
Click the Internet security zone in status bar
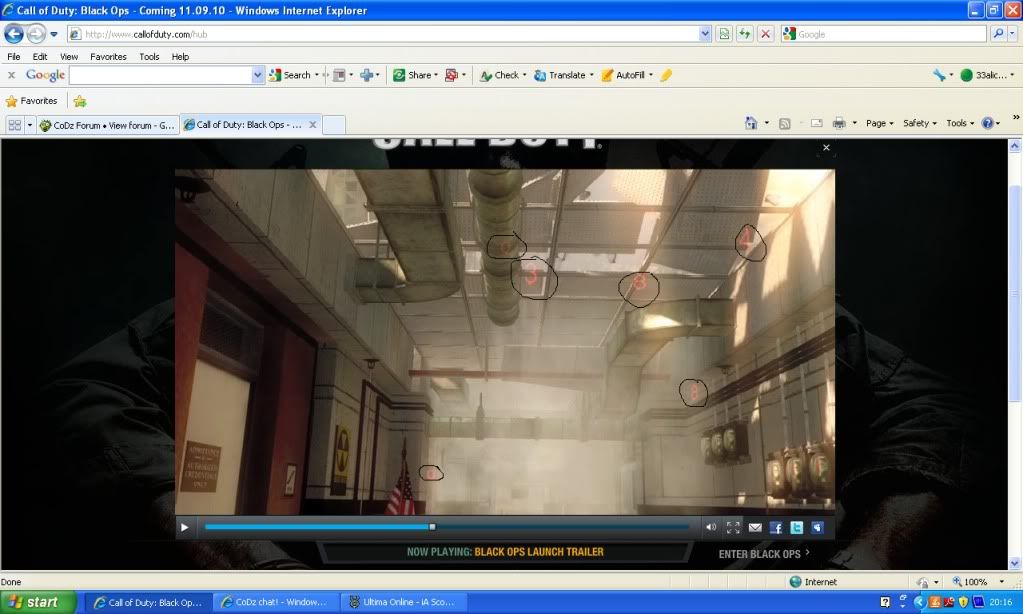(813, 581)
